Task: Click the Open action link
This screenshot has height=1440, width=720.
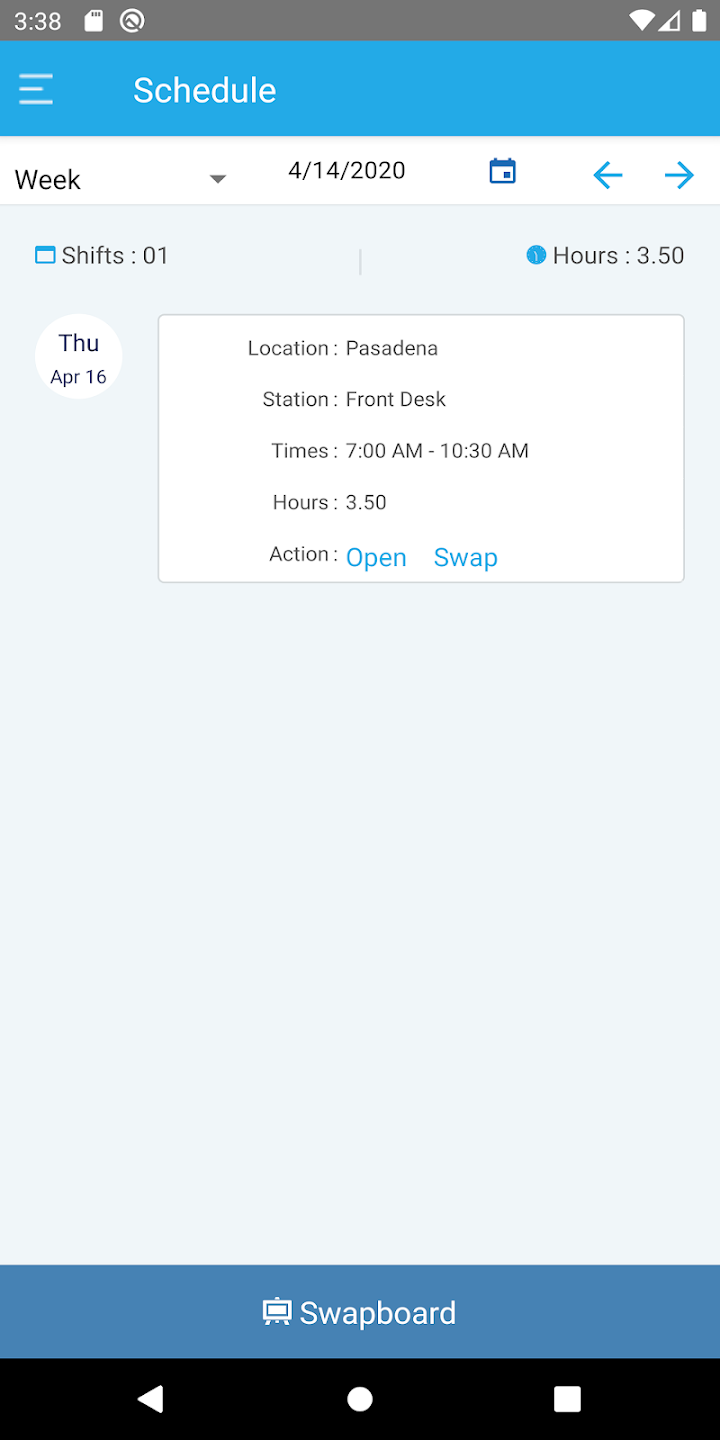Action: click(376, 557)
